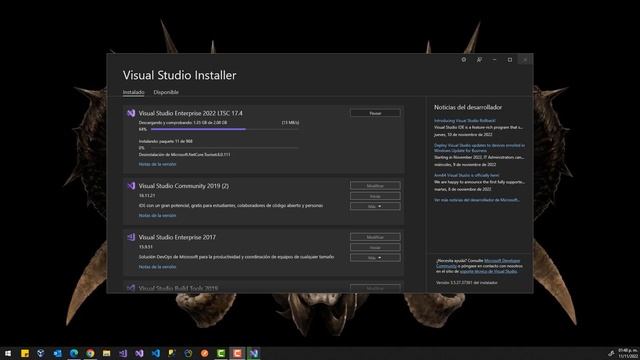
Task: Click Iniciar for Visual Studio Enterprise 2017
Action: click(x=375, y=247)
